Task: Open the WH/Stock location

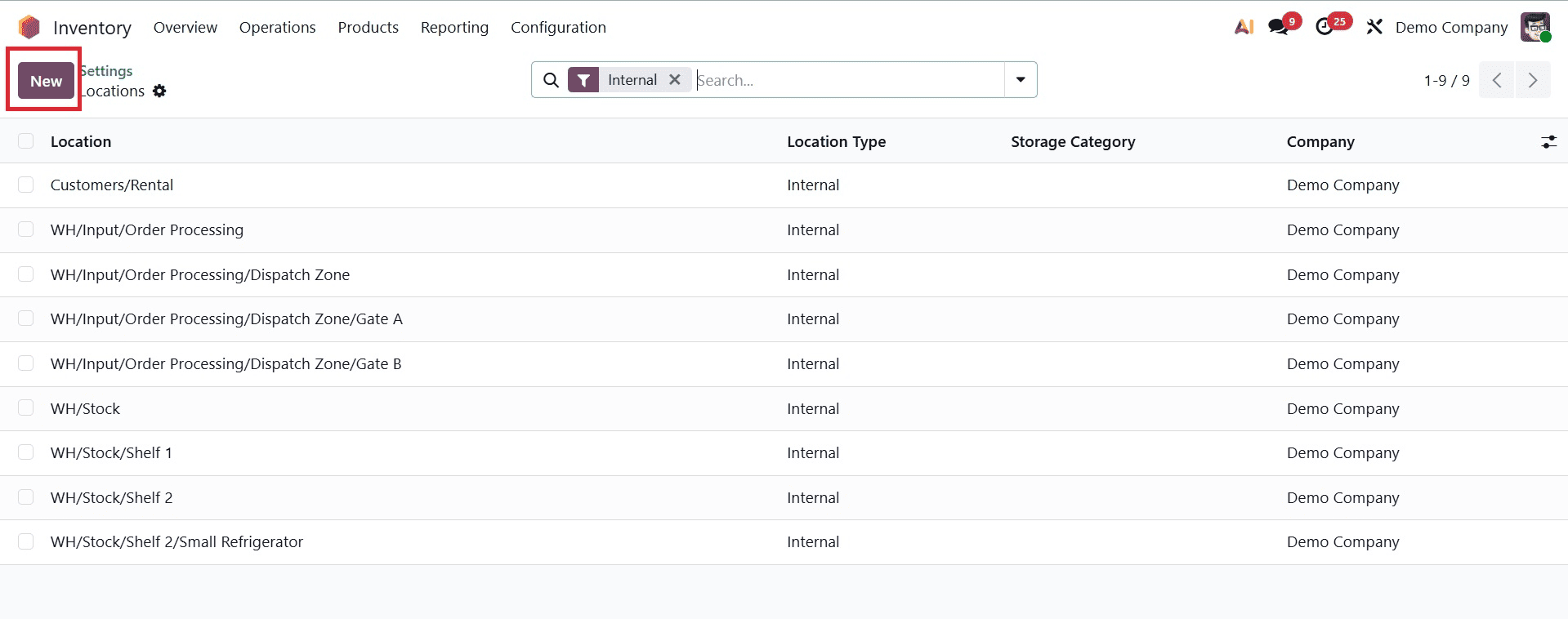Action: click(x=85, y=408)
